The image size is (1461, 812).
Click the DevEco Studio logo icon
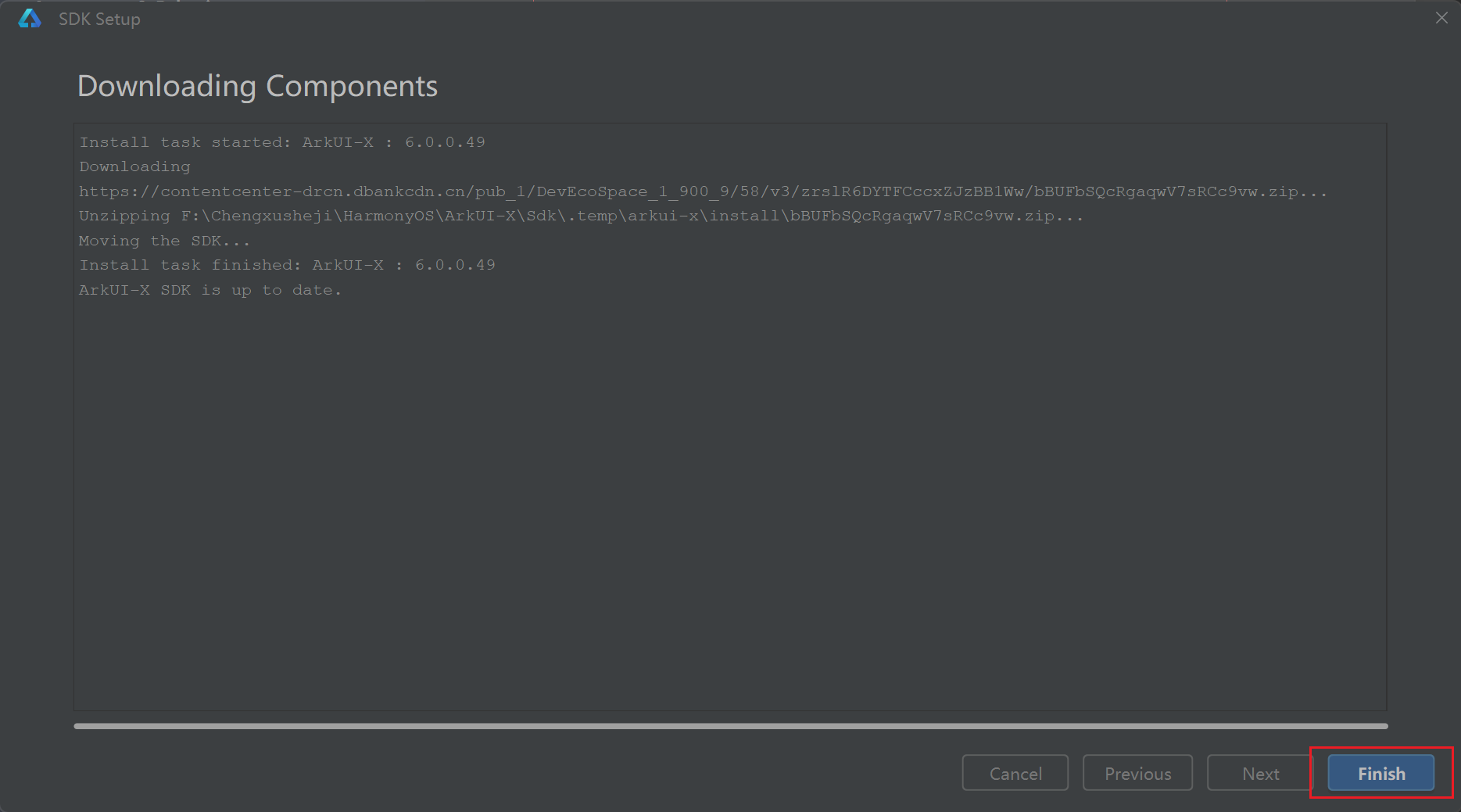[30, 19]
